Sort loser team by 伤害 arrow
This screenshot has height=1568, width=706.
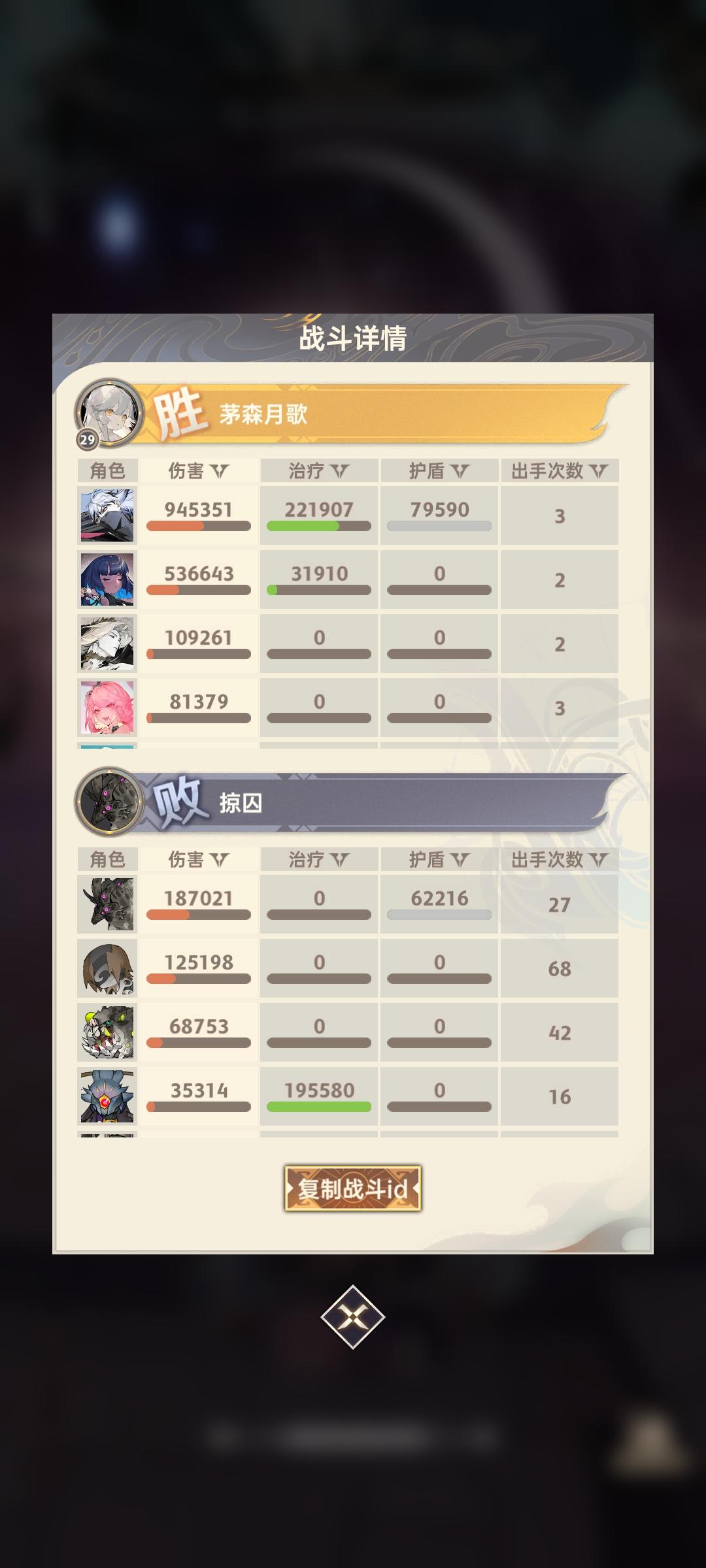pyautogui.click(x=220, y=860)
